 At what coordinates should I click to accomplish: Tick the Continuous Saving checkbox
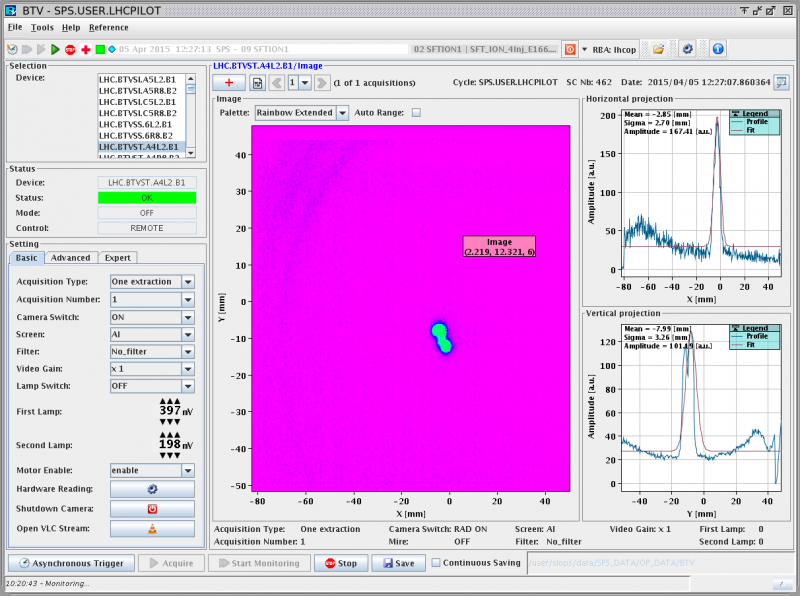tap(436, 563)
